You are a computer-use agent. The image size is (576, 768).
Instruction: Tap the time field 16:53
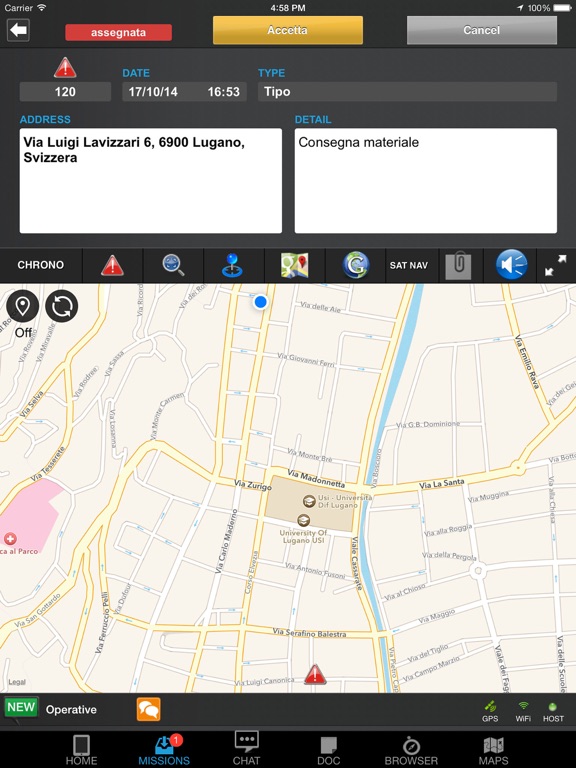coord(223,92)
